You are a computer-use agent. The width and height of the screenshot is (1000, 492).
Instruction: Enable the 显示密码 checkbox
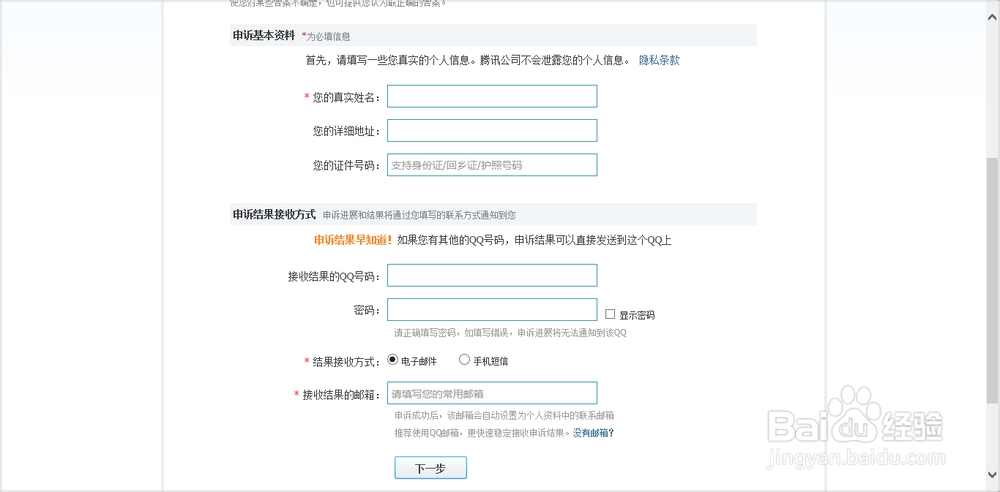tap(610, 314)
